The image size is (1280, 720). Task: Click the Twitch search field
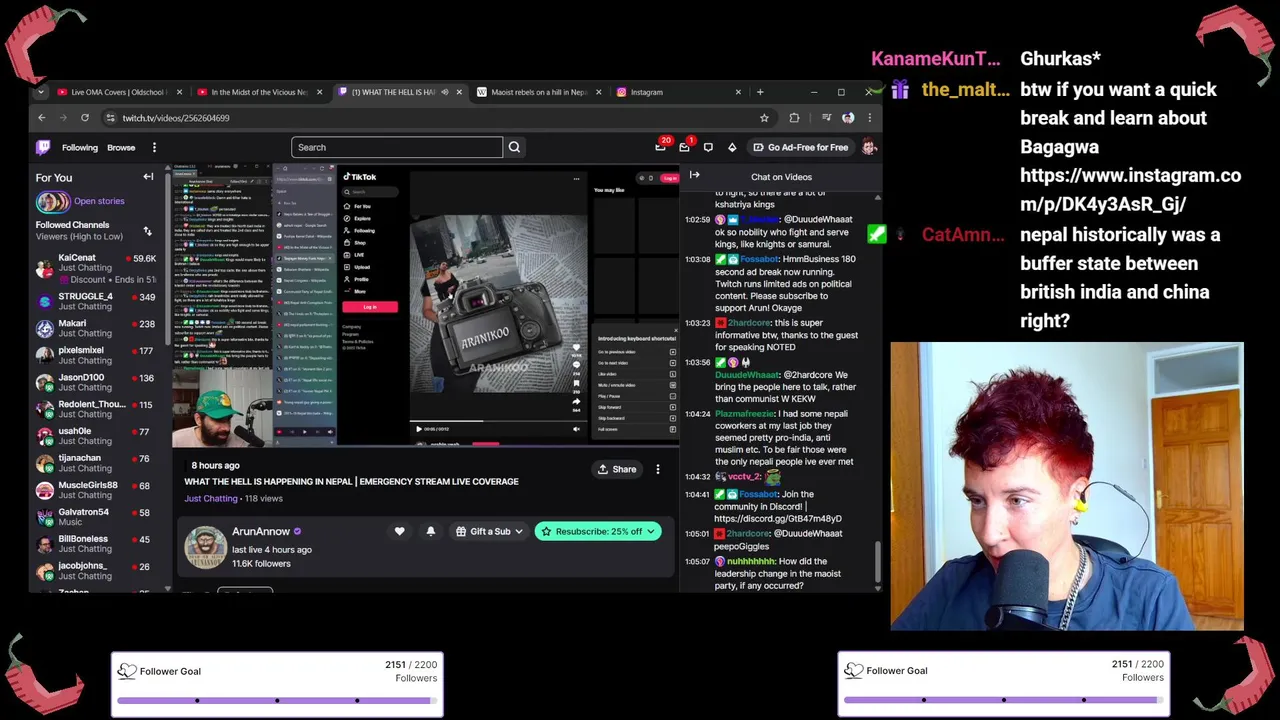point(397,147)
